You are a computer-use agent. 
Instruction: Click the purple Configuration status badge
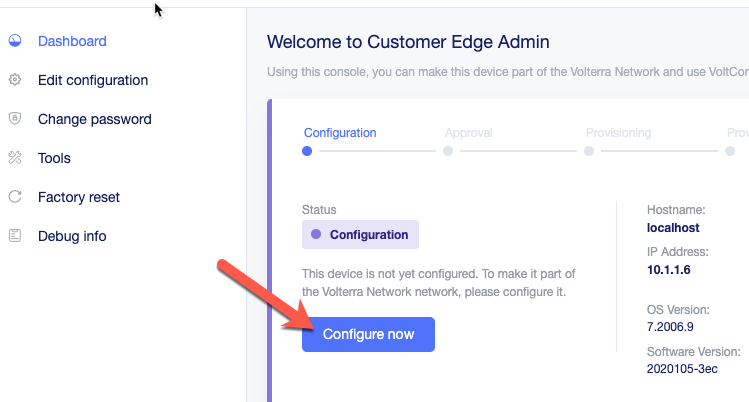click(x=360, y=235)
